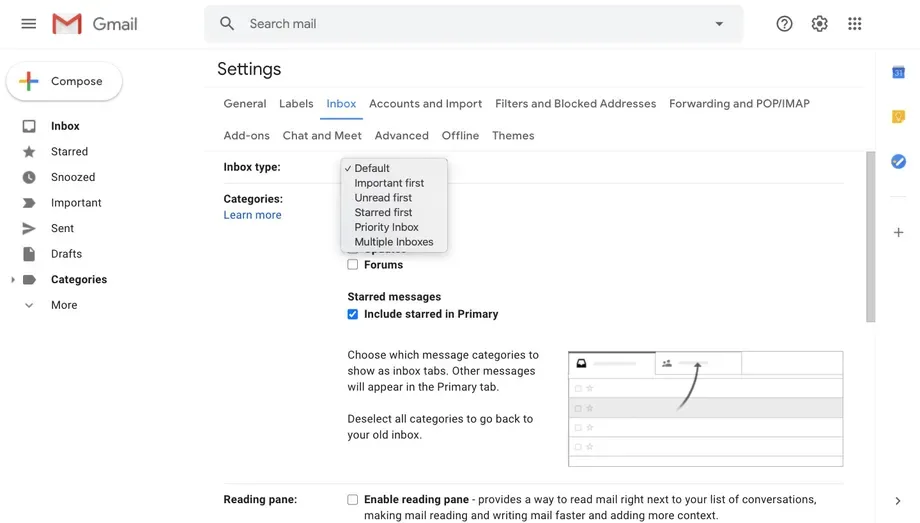Open Filters and Blocked Addresses tab

(x=576, y=103)
